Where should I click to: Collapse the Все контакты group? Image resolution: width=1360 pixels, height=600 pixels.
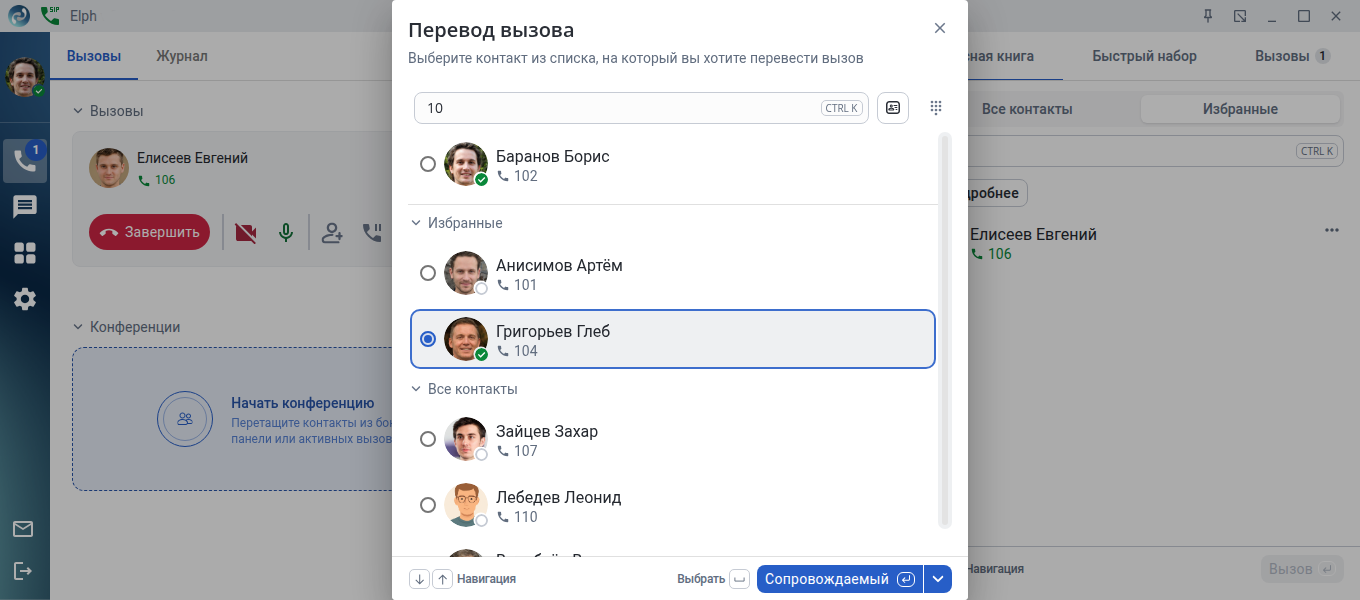(x=416, y=389)
